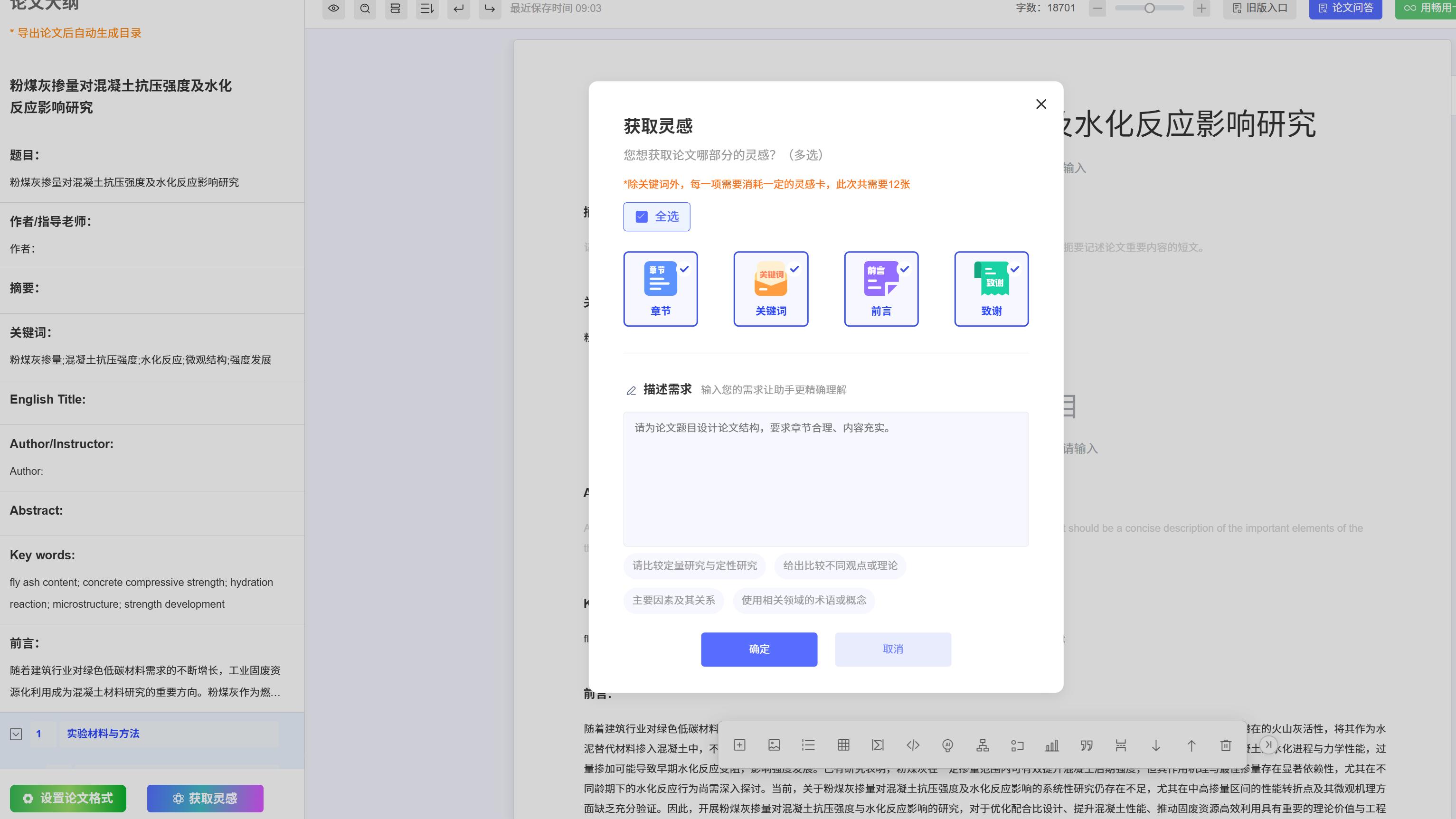
Task: Select the code block icon
Action: (913, 745)
